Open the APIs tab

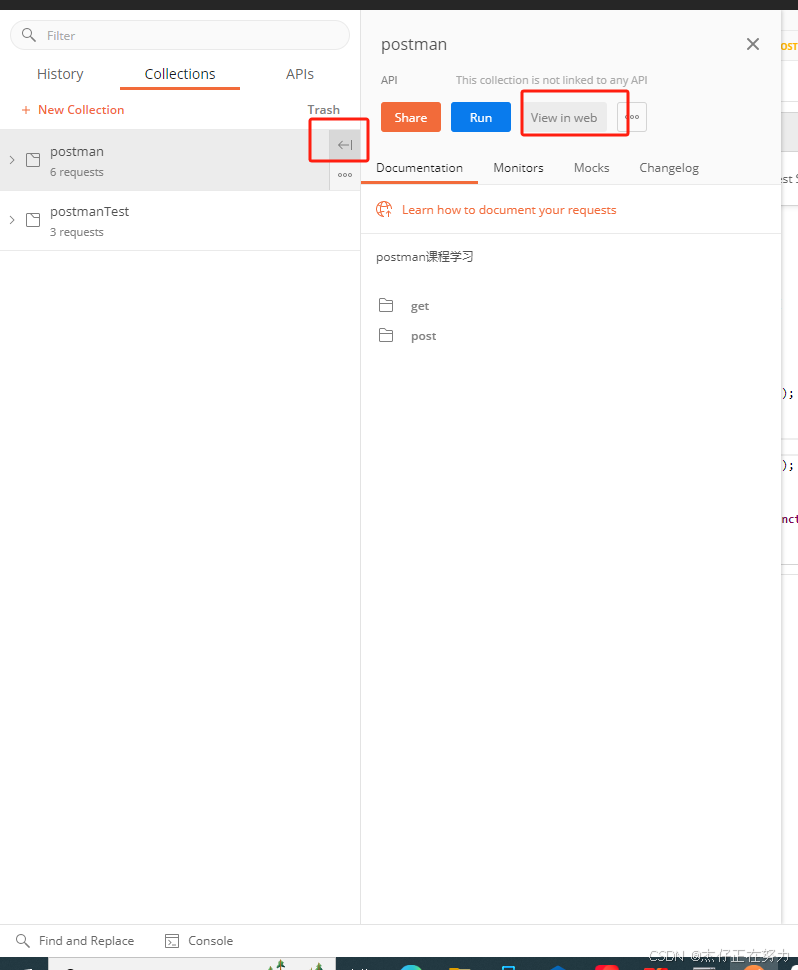click(300, 74)
